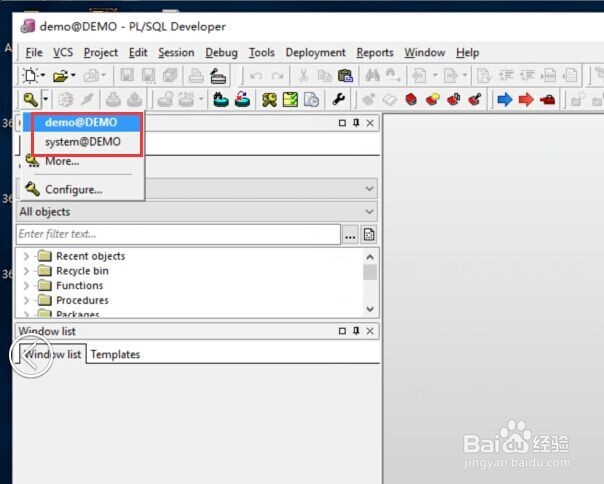Click the Enter filter text field
The image size is (604, 484).
pos(178,234)
